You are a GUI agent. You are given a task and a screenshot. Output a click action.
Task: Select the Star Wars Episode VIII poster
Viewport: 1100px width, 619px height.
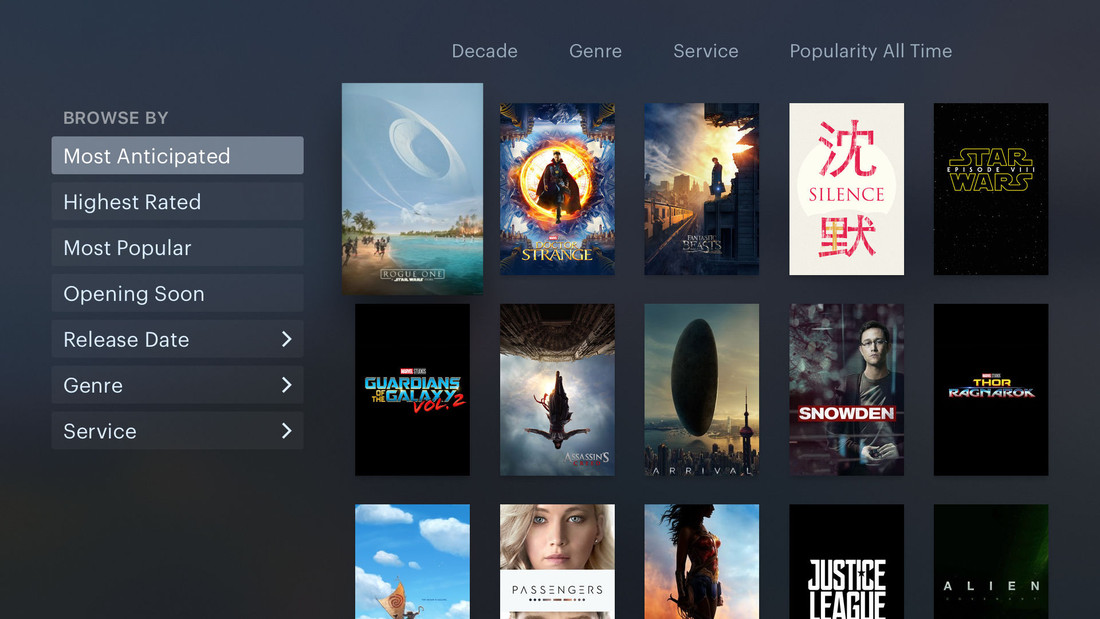(990, 189)
